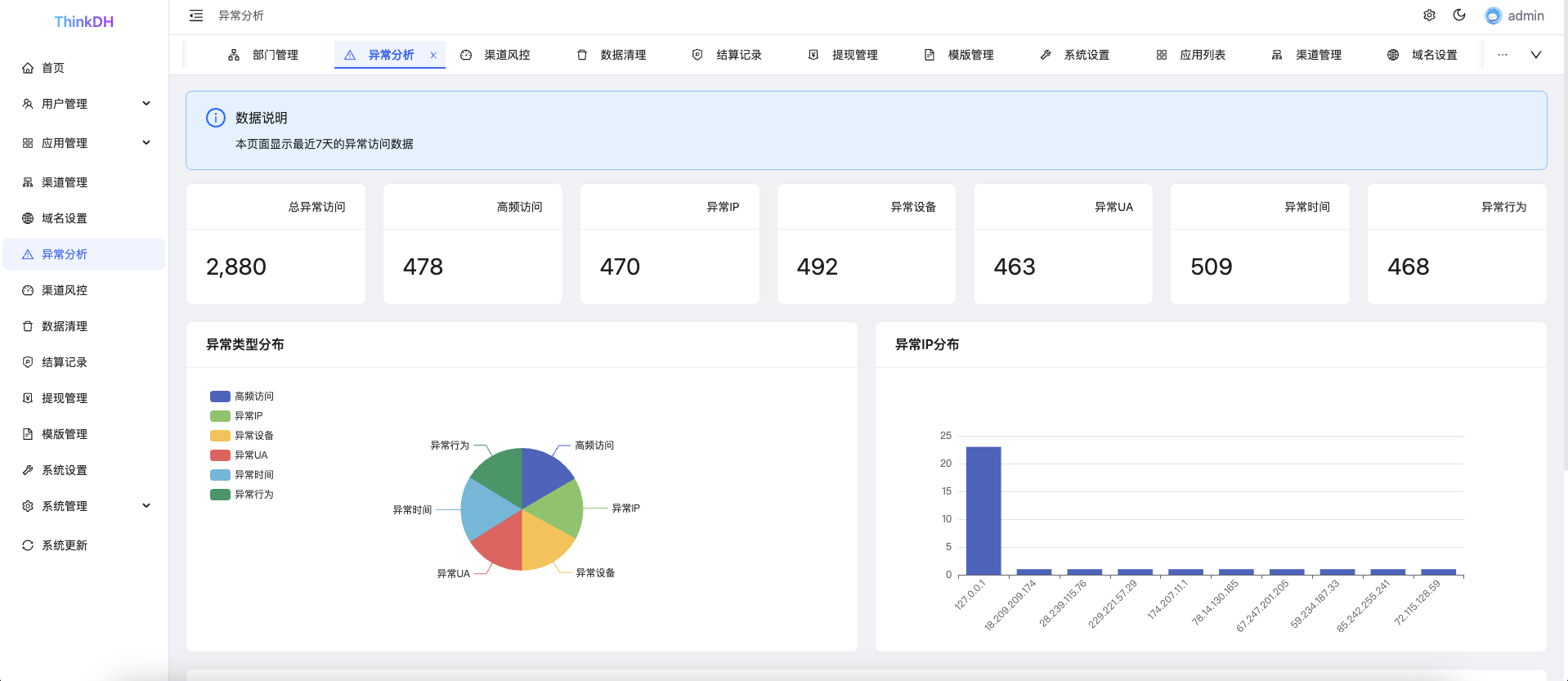Screen dimensions: 1568x681
Task: Collapse the sidebar with the menu fold icon
Action: coord(196,16)
